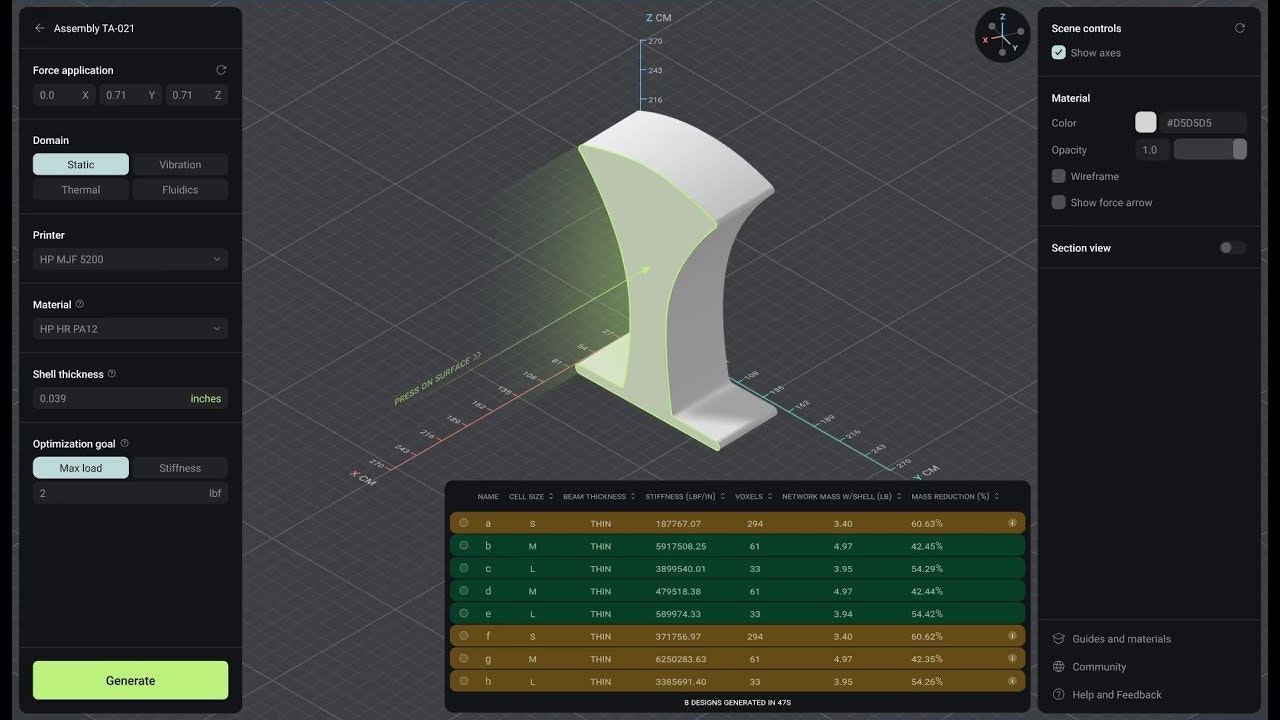
Task: Turn on the Section view toggle
Action: tap(1232, 248)
